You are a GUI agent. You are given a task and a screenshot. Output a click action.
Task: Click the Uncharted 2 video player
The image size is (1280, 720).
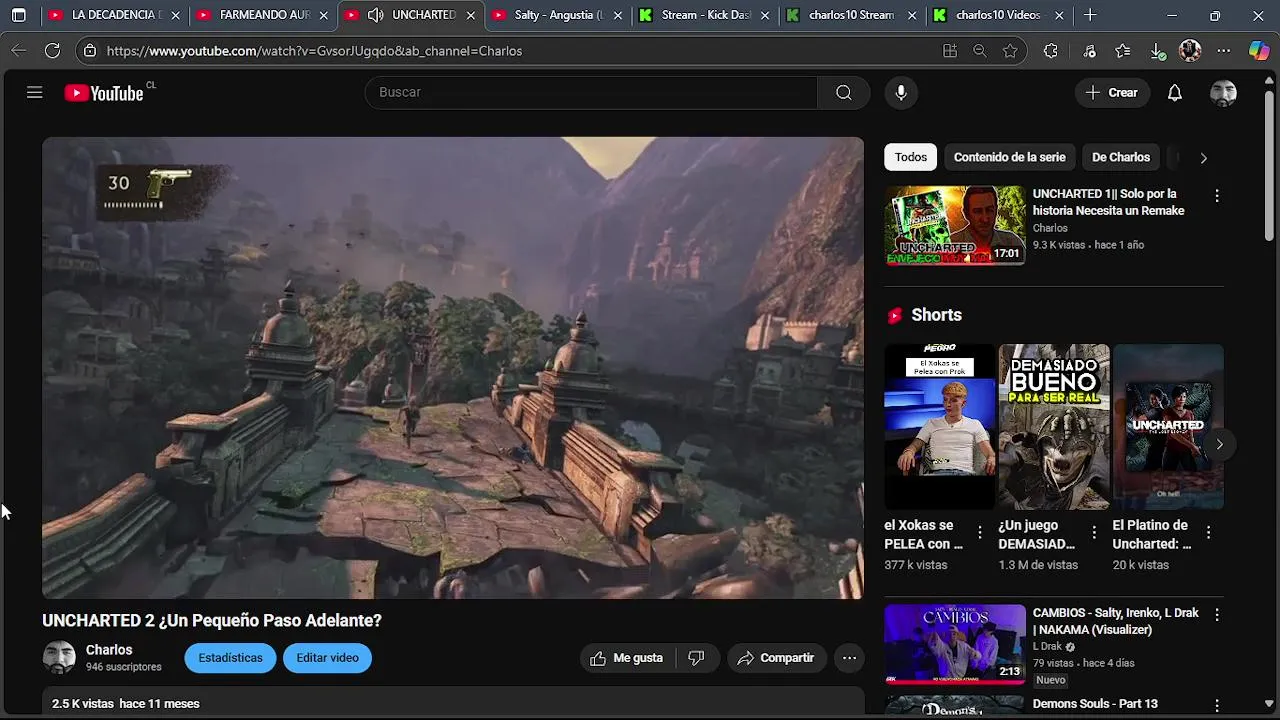(x=452, y=368)
